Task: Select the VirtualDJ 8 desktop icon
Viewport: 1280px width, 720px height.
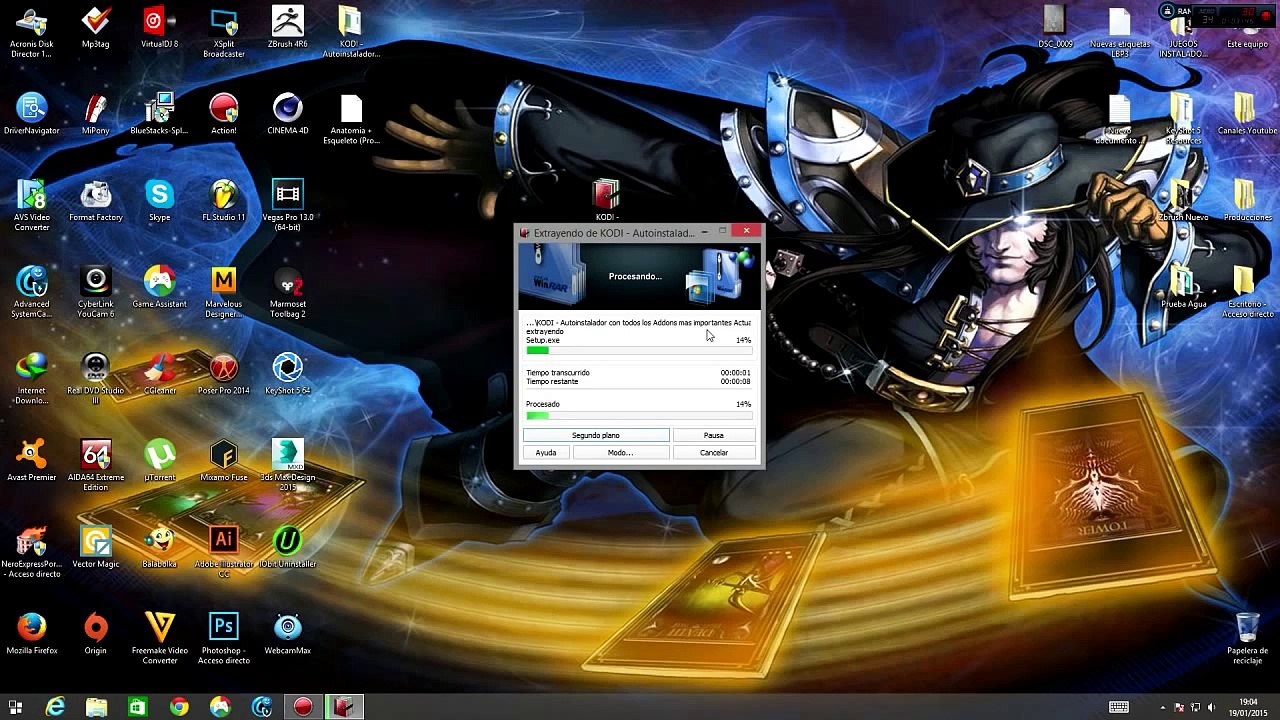Action: click(160, 28)
